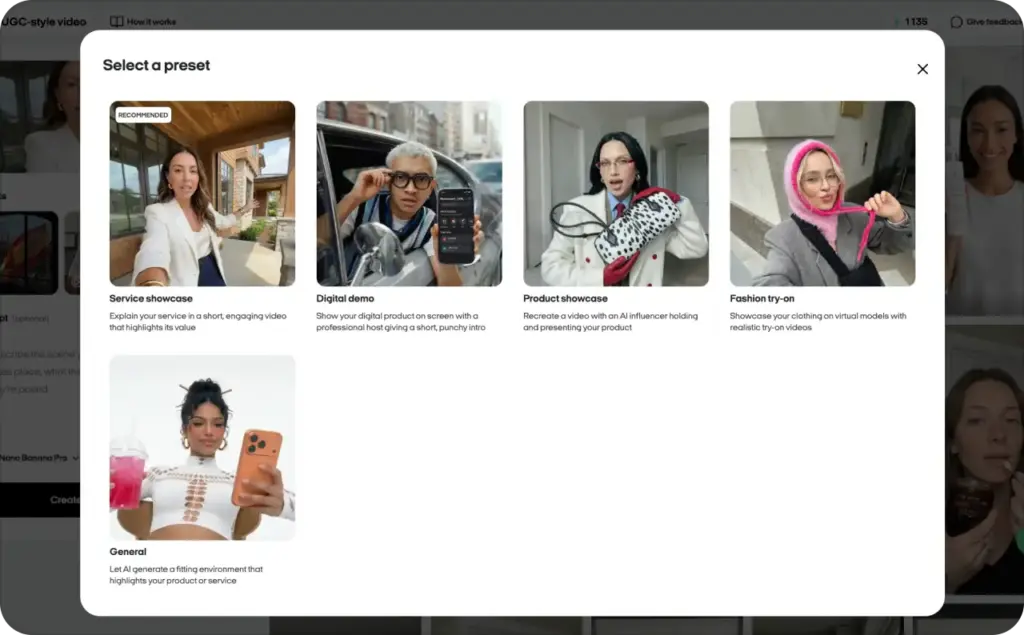This screenshot has height=635, width=1024.
Task: Choose the General preset thumbnail
Action: tap(202, 448)
